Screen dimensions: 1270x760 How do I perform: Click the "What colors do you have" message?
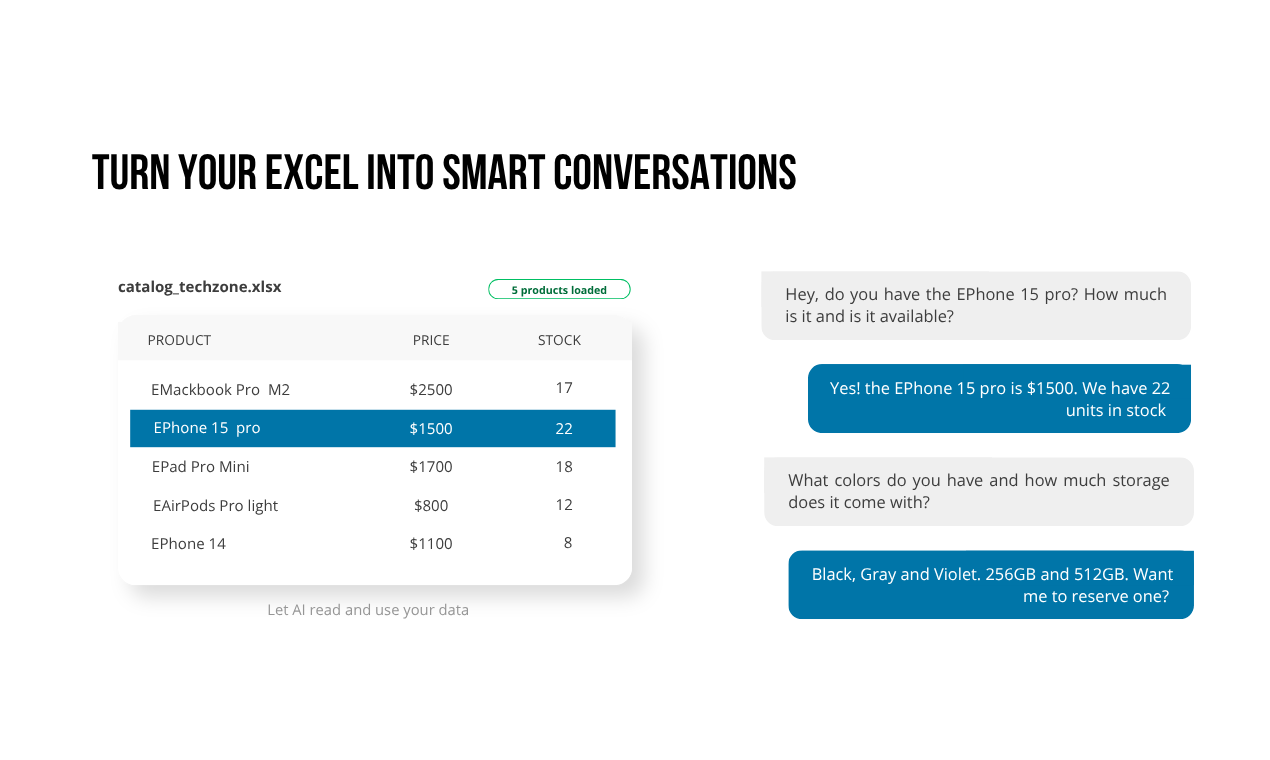click(978, 491)
